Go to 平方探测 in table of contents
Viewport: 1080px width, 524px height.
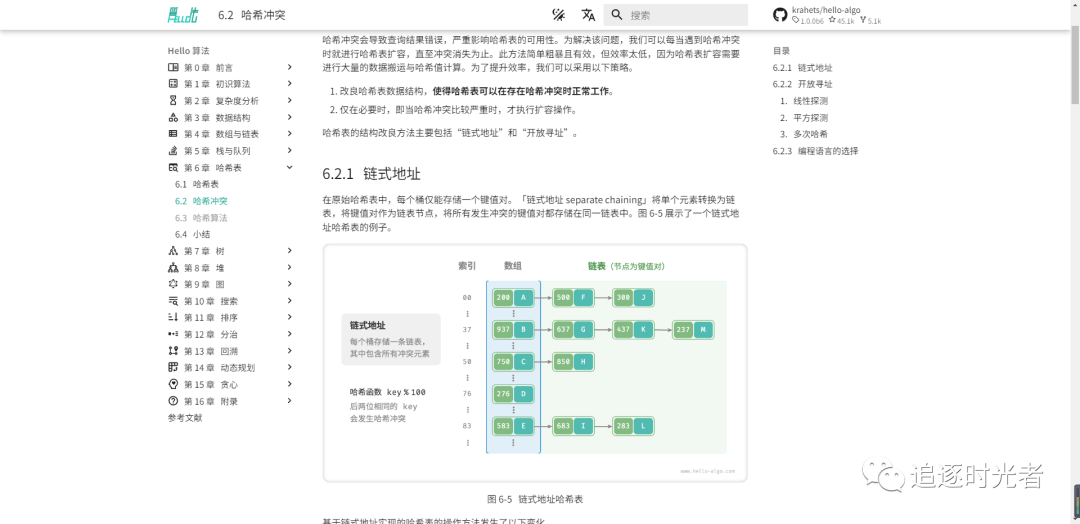click(810, 118)
